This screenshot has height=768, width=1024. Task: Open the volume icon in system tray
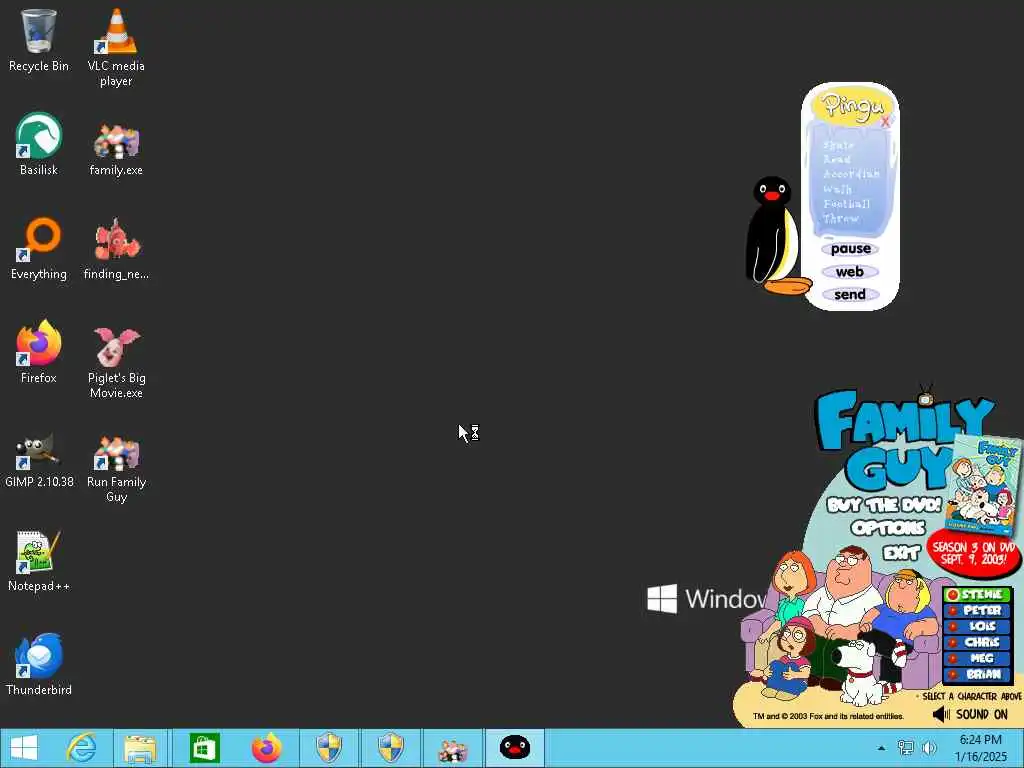pyautogui.click(x=929, y=748)
